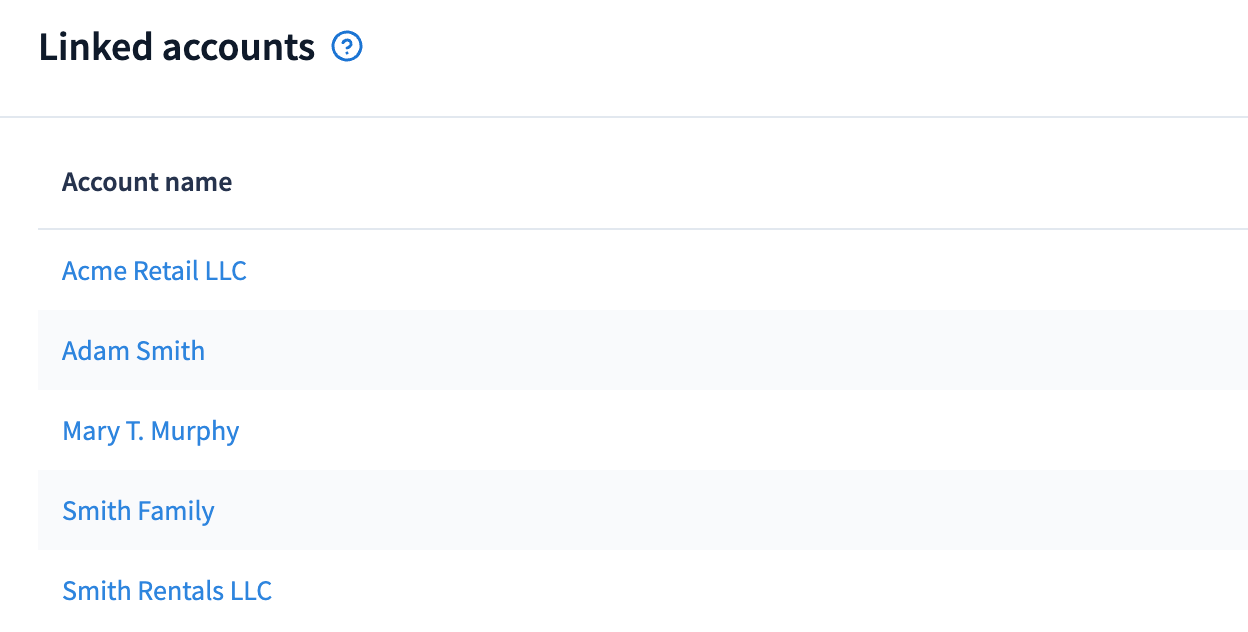
Task: Open the Smith Rentals LLC account
Action: click(x=167, y=591)
